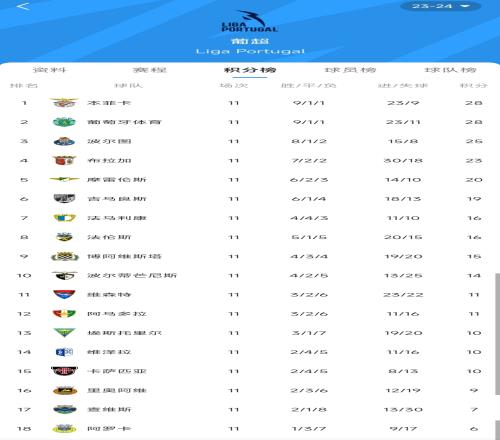
Task: Select the 积分榜 tab
Action: [x=250, y=70]
